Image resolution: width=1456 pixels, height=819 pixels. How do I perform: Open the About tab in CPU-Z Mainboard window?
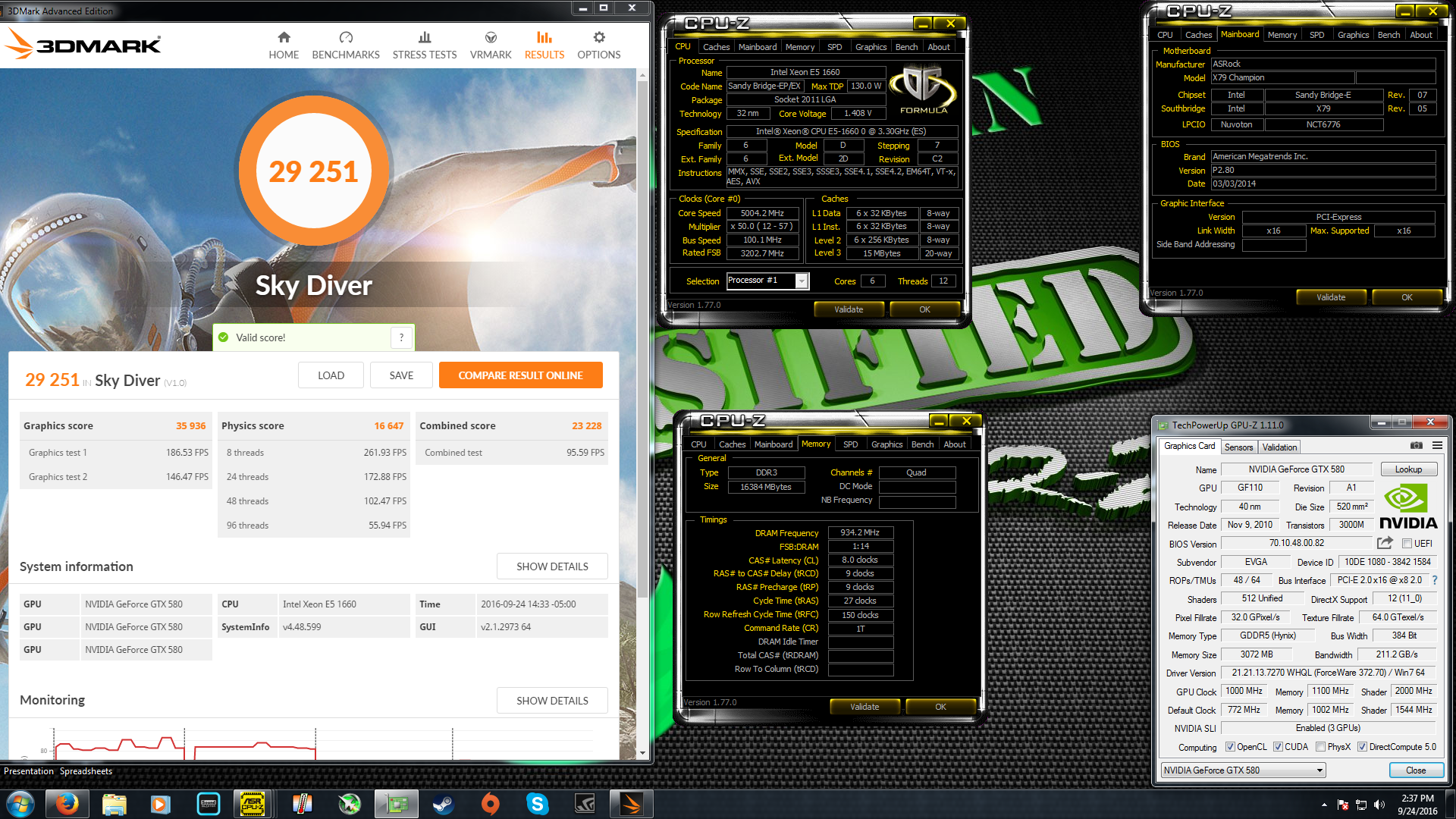point(1421,35)
